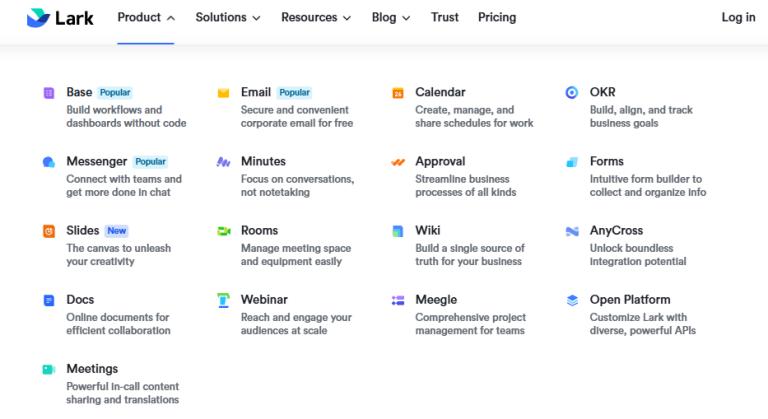768x419 pixels.
Task: Expand the Resources dropdown
Action: click(x=316, y=17)
